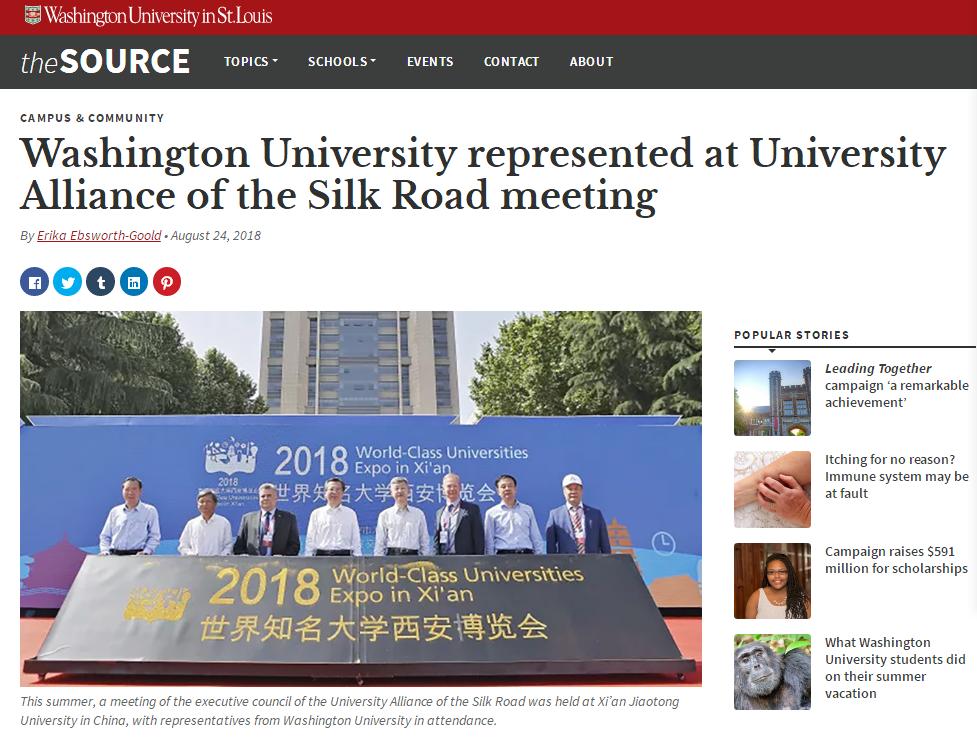The width and height of the screenshot is (977, 740).
Task: Open the Campus & Community category
Action: pos(92,118)
